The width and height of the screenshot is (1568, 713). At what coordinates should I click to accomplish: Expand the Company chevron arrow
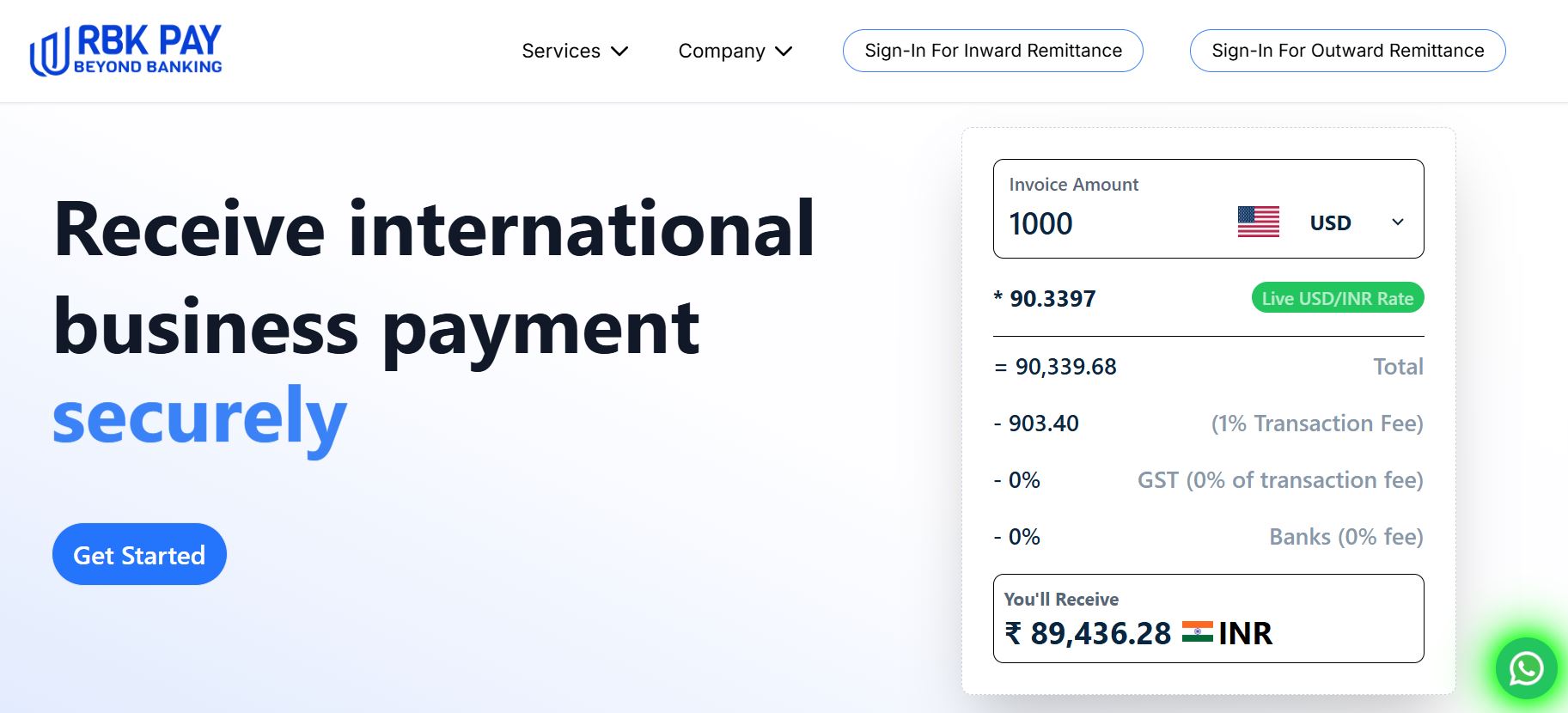click(784, 52)
